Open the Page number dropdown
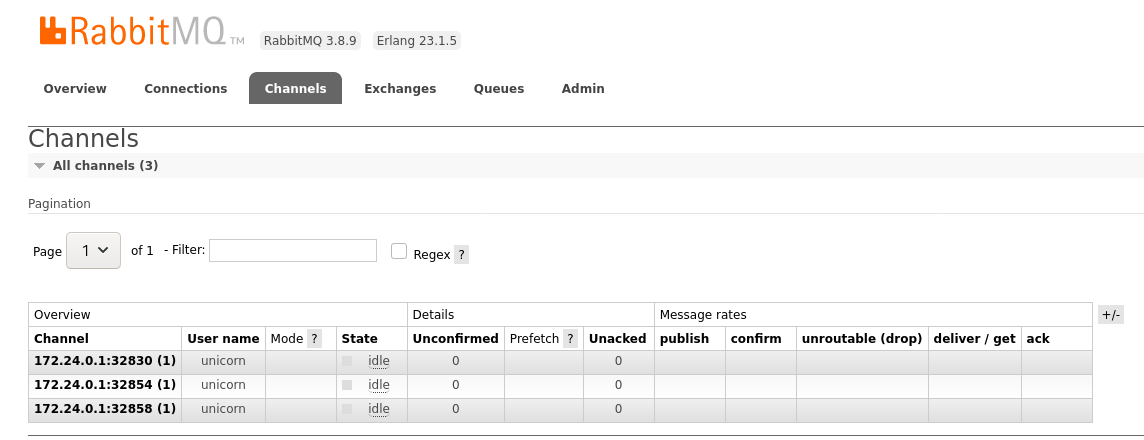The image size is (1144, 440). pos(93,250)
